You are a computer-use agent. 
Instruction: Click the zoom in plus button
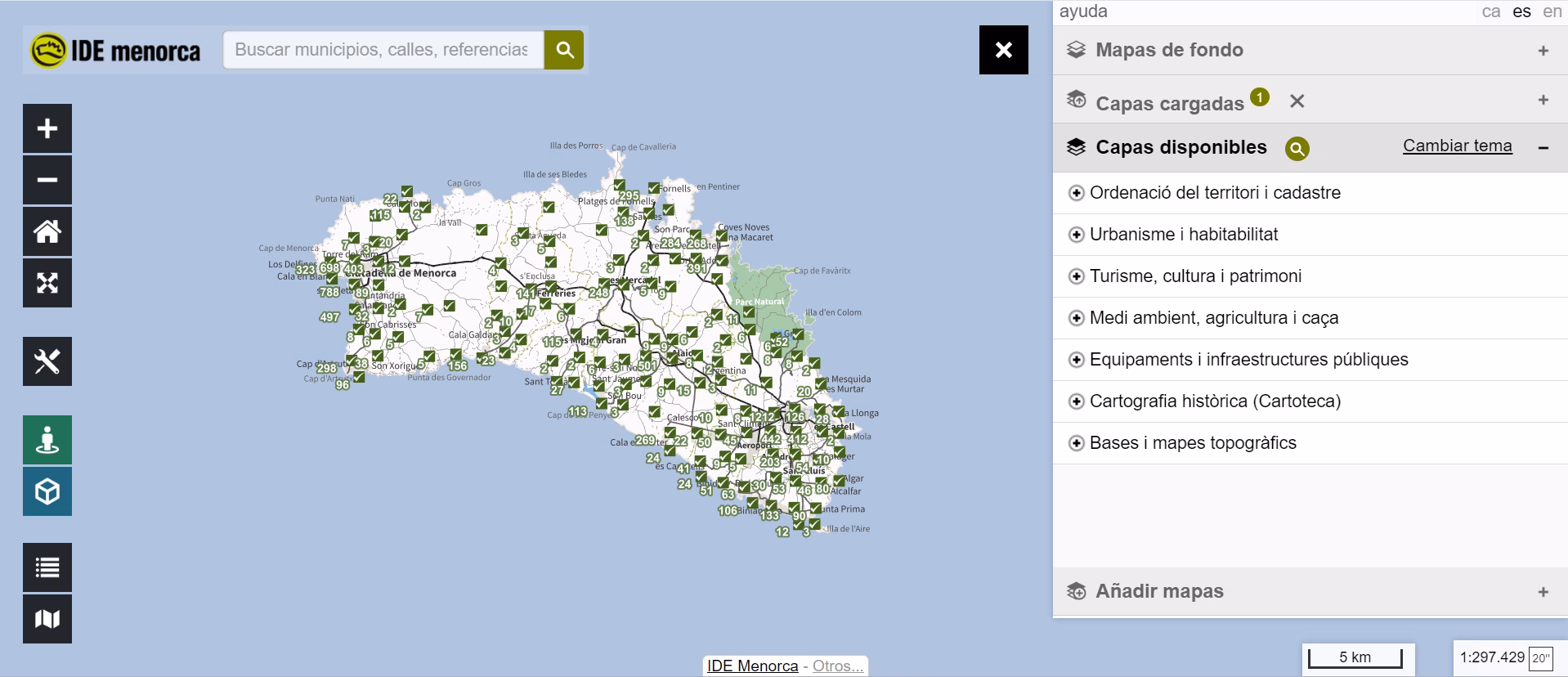(x=47, y=128)
